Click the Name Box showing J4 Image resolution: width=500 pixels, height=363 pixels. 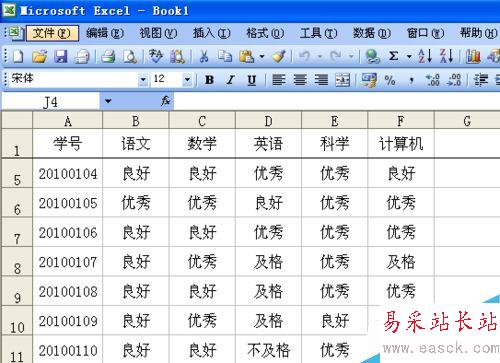click(x=51, y=101)
